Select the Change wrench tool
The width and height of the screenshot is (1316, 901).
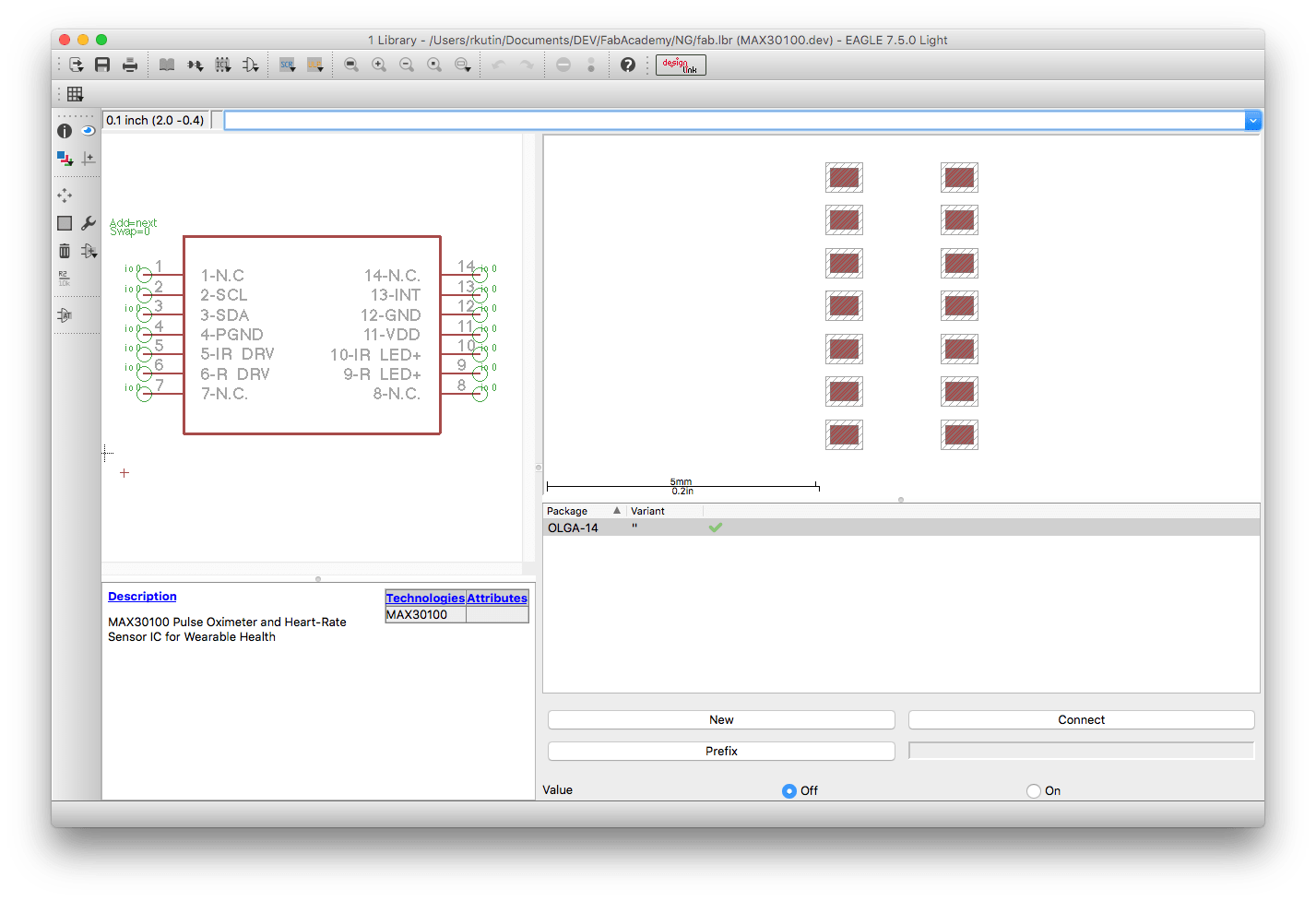tap(89, 223)
